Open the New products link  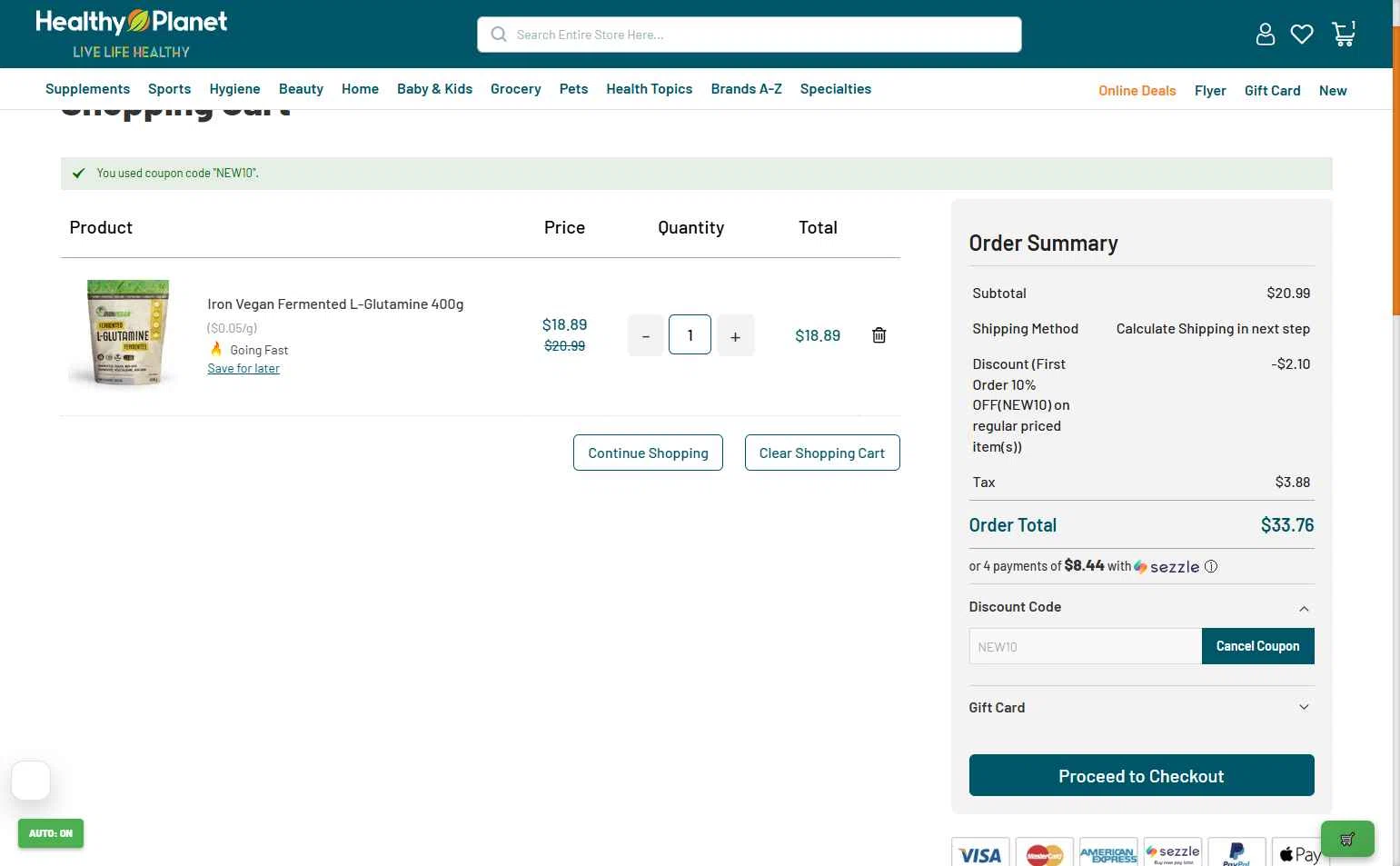tap(1333, 91)
